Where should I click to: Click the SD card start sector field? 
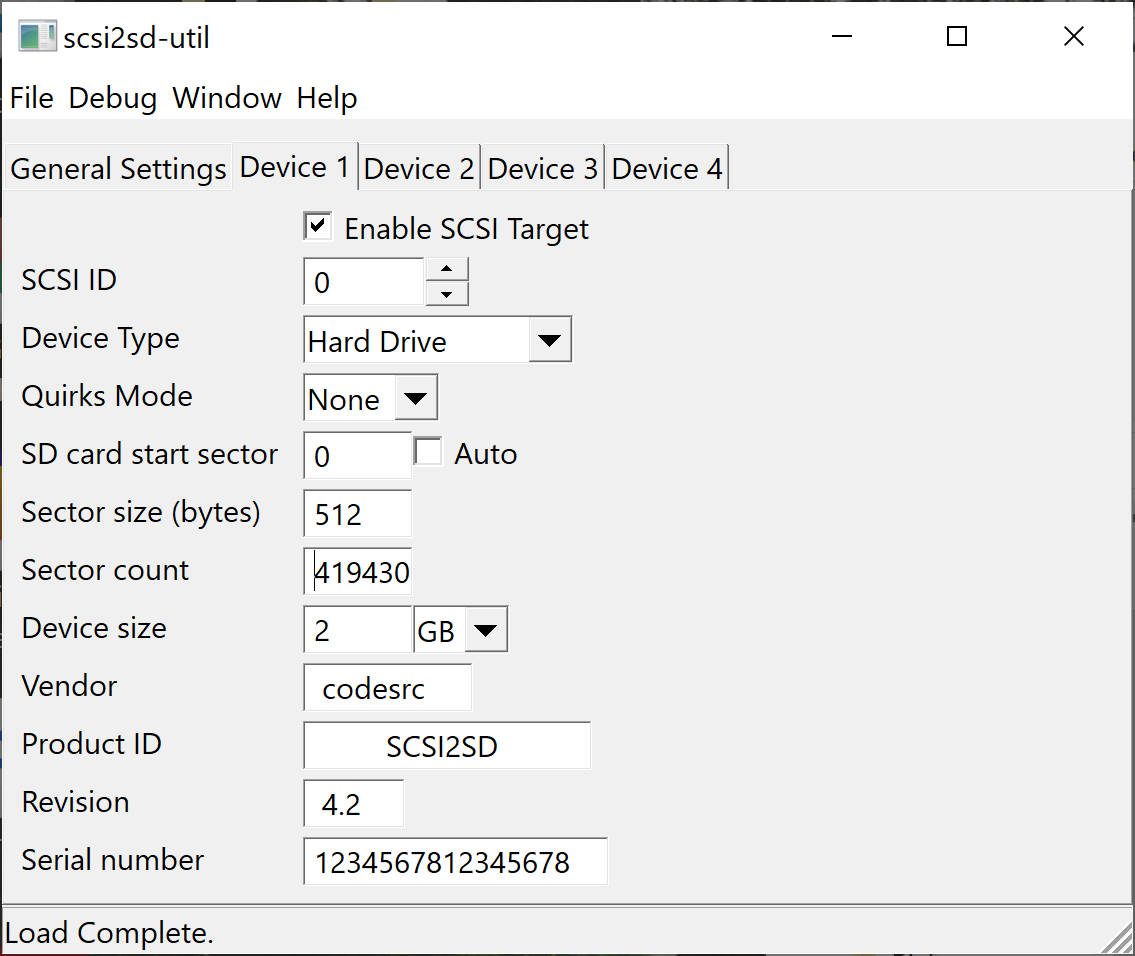click(358, 455)
